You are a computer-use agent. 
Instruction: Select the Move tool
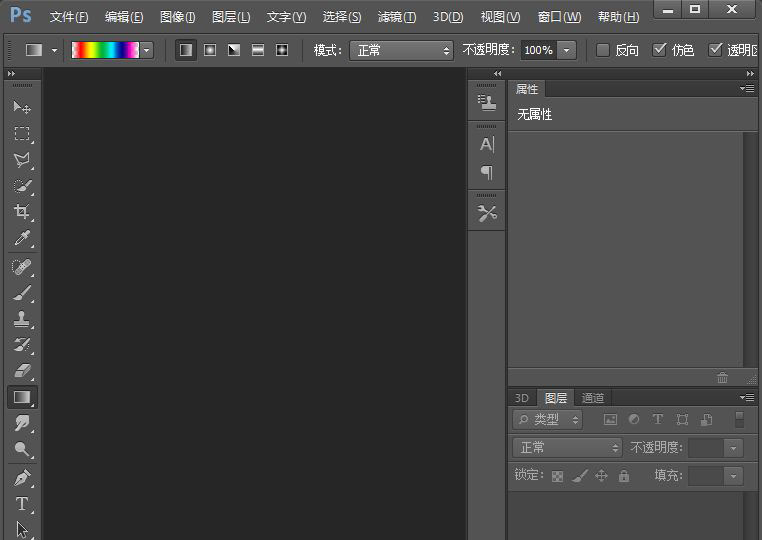point(22,106)
